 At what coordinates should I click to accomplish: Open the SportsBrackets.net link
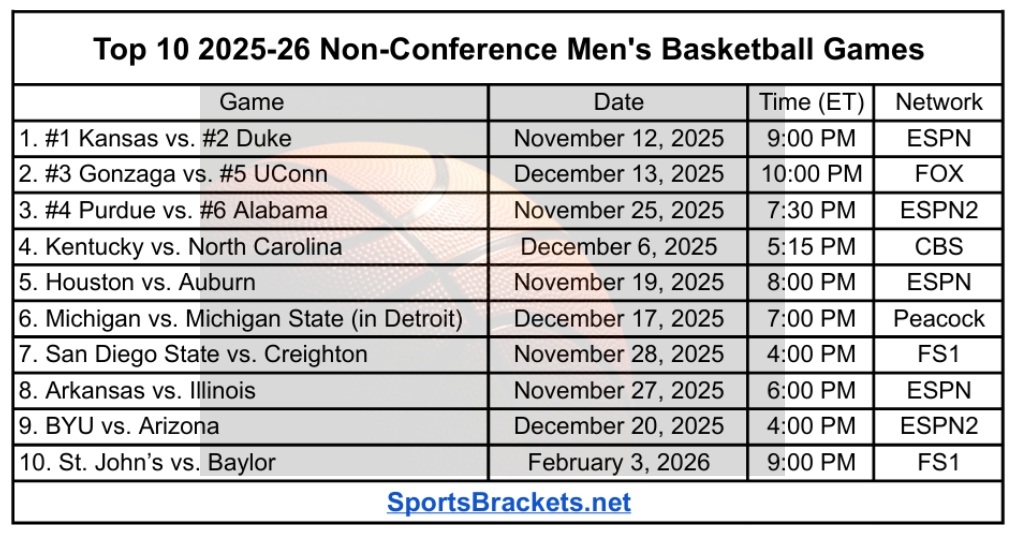tap(509, 501)
